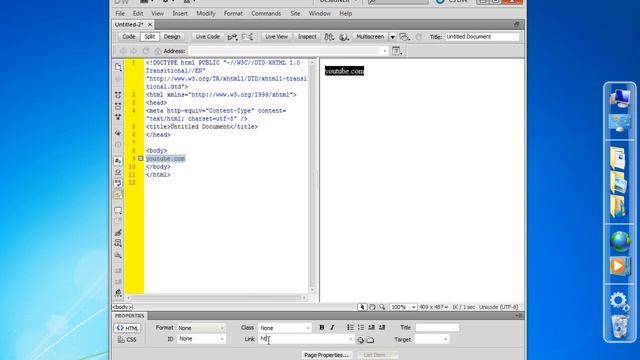Apply ordered list formatting

click(x=361, y=327)
